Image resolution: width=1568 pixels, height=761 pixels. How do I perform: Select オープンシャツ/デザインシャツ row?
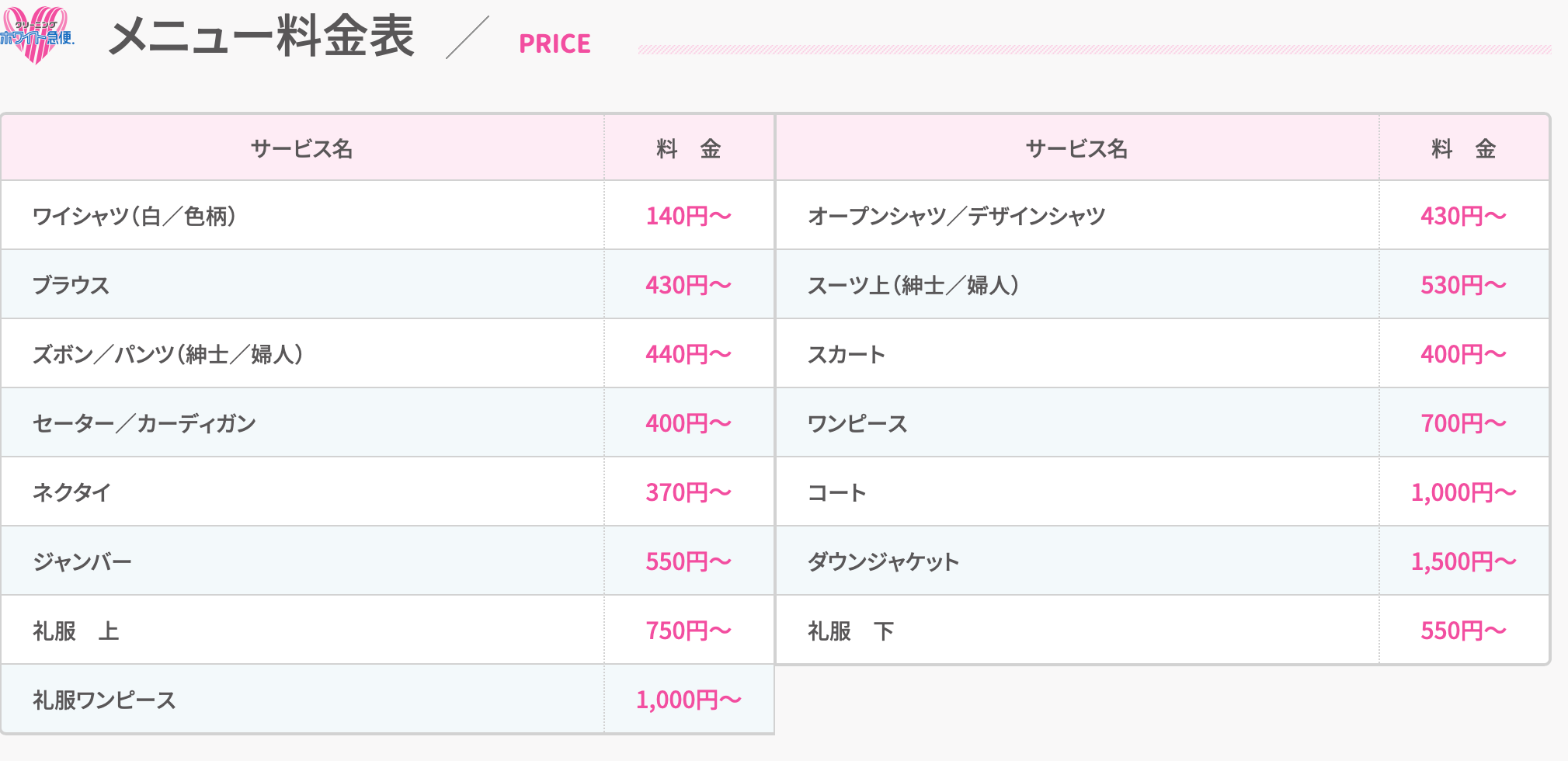pyautogui.click(x=1162, y=215)
